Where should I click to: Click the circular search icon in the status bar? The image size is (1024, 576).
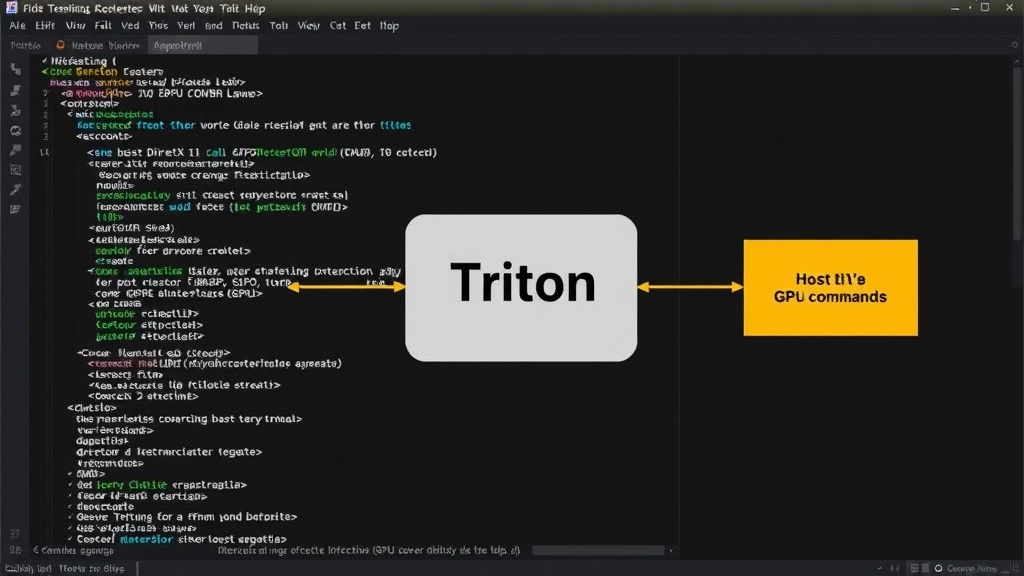[938, 568]
